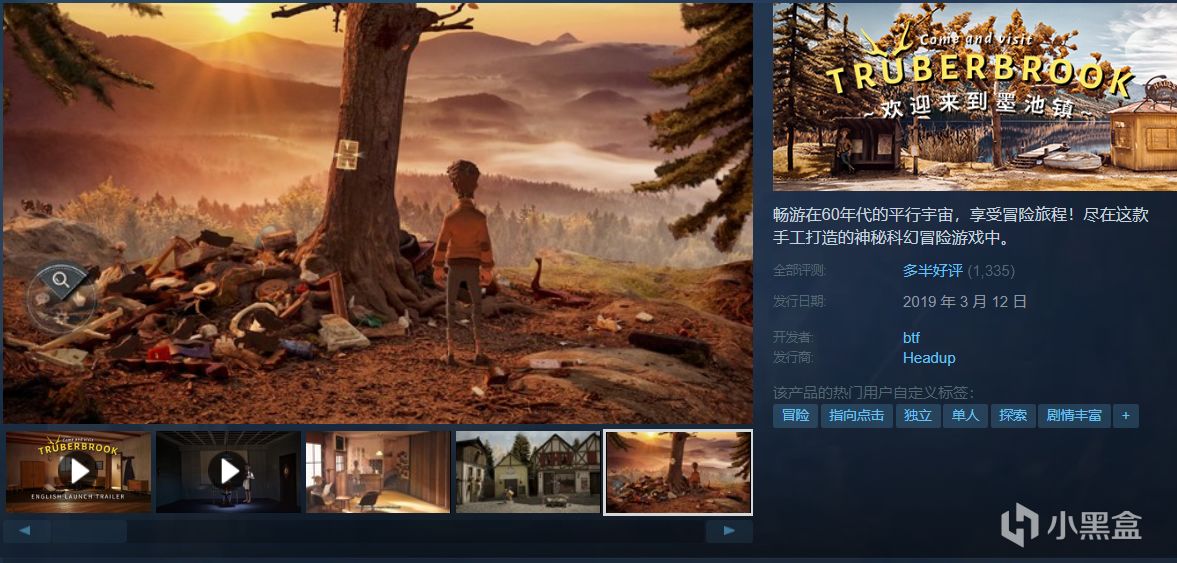Open the 多半好评 review summary link

[x=932, y=271]
